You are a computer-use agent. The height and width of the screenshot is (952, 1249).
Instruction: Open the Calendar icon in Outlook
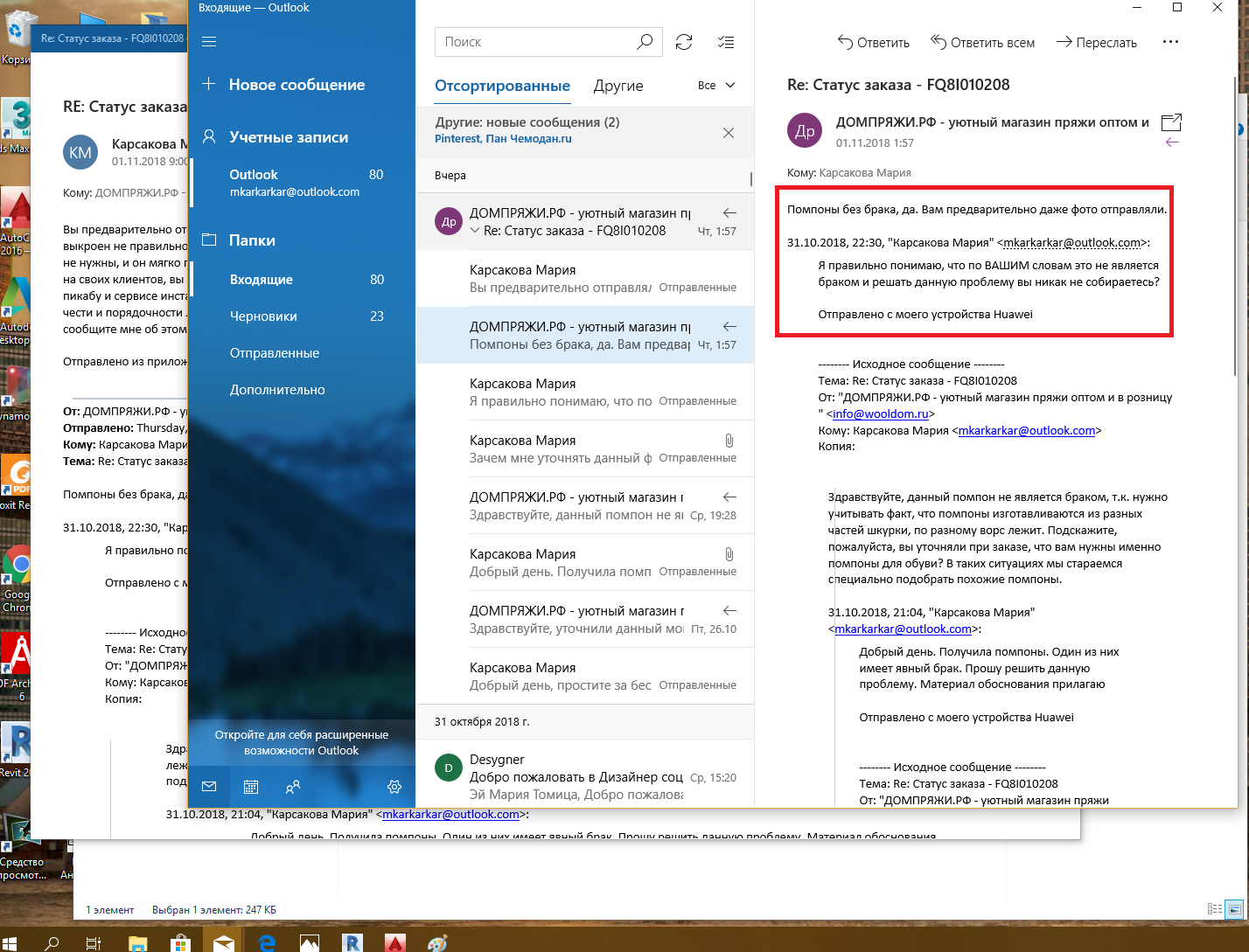pos(251,787)
